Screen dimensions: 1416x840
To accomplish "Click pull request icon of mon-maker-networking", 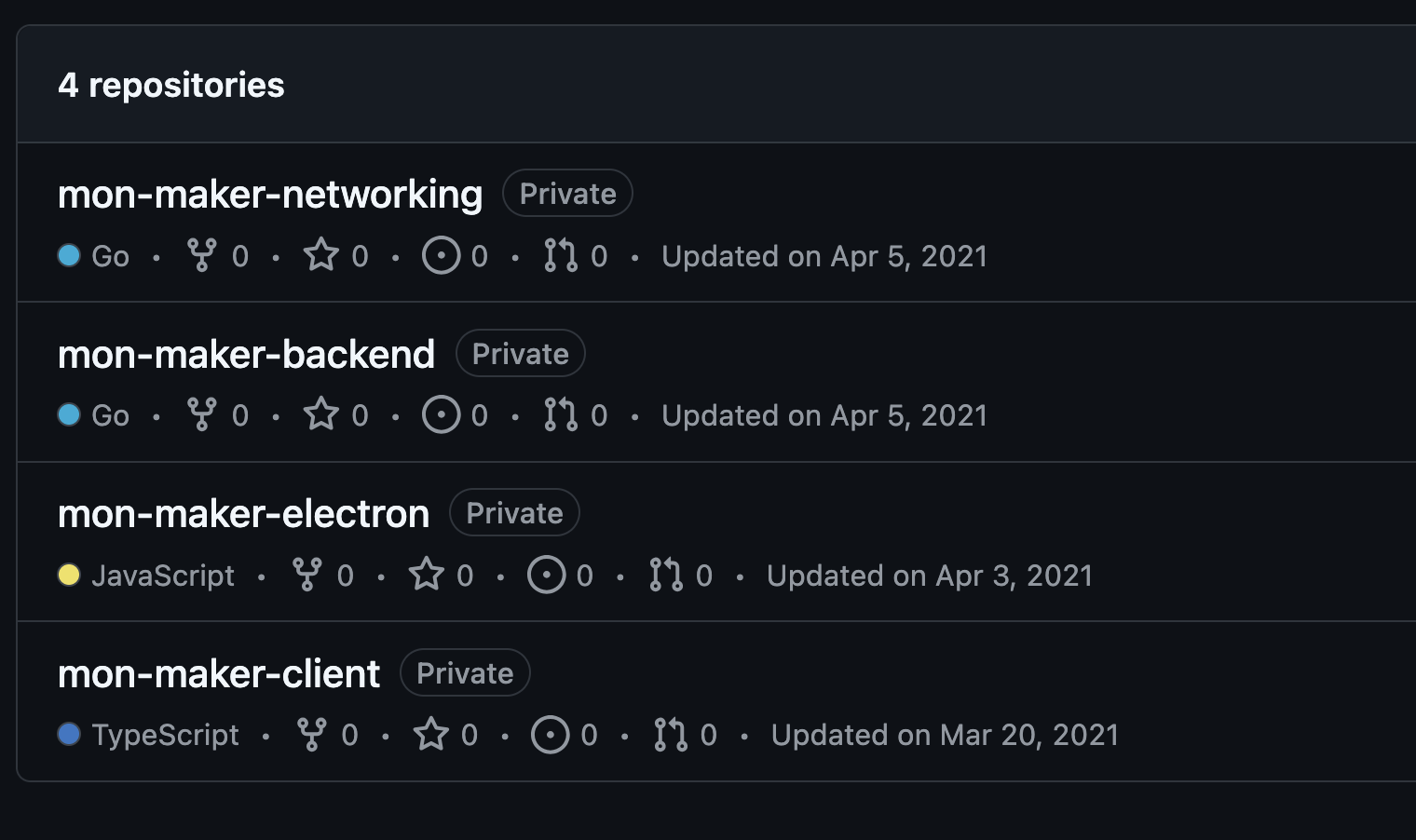I will 561,255.
